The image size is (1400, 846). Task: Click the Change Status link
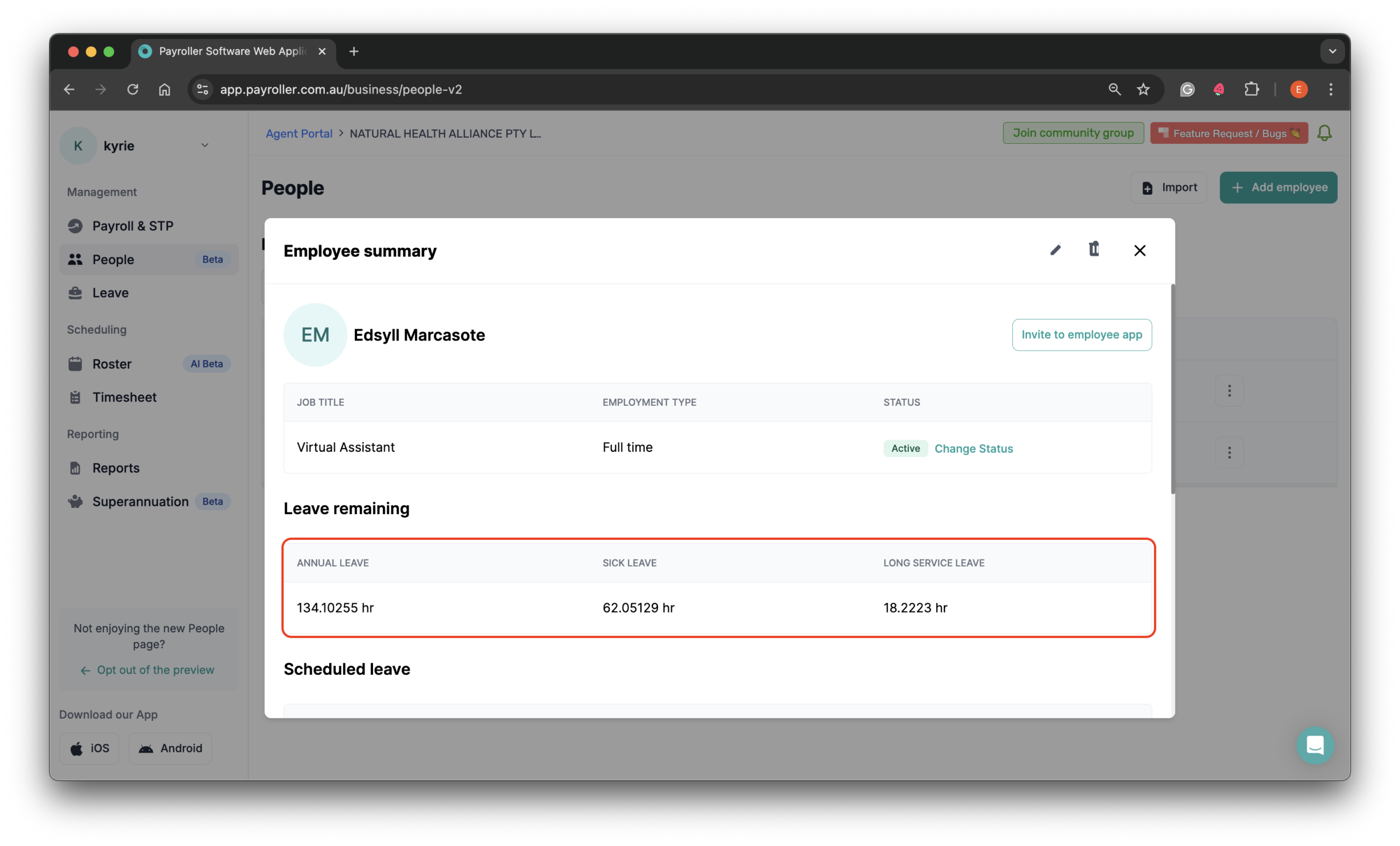(973, 449)
